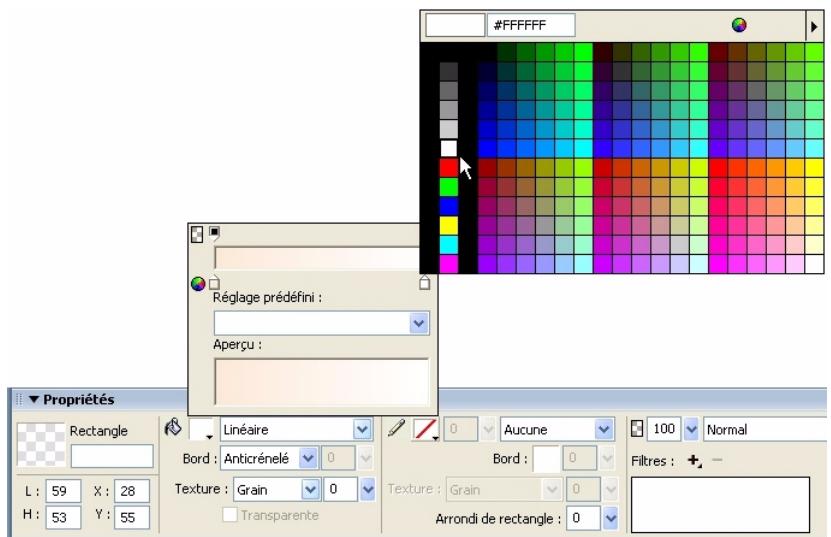Click the Aperçu gradient preview box

[x=321, y=382]
